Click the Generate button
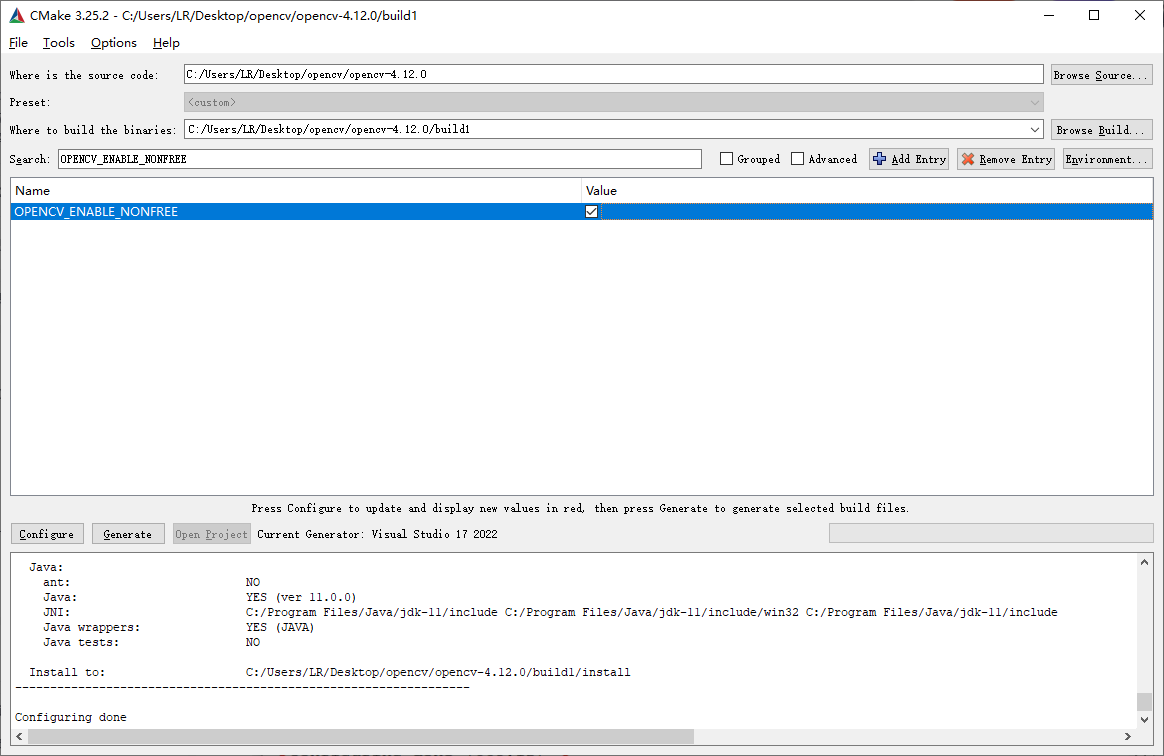Screen dimensions: 1164x756 (x=128, y=534)
